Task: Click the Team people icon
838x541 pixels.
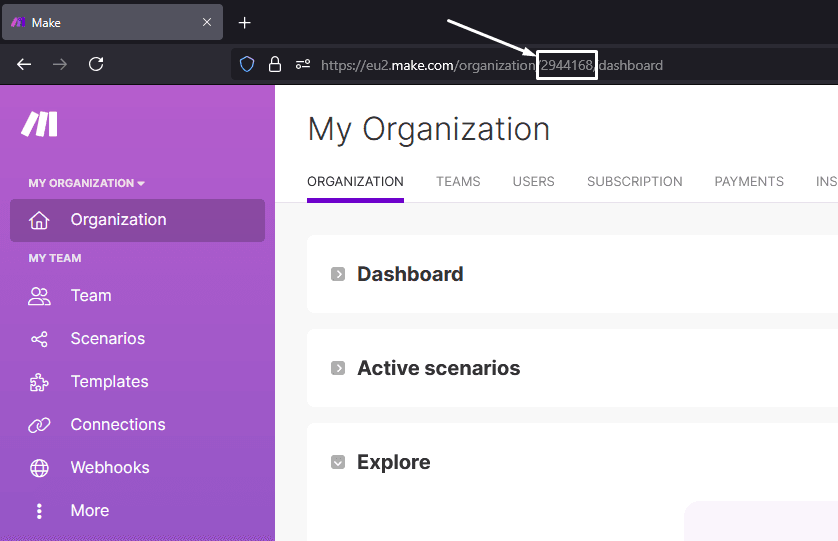Action: 39,296
